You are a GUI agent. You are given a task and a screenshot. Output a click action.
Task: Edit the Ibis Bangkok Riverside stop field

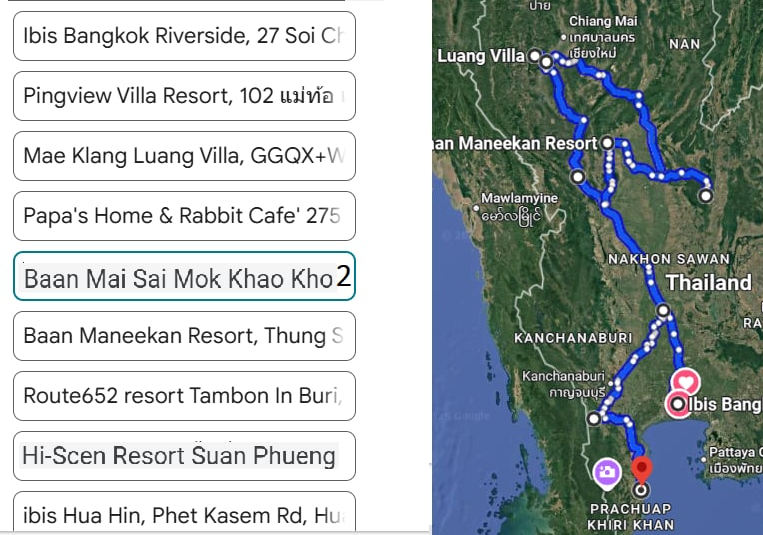point(184,36)
